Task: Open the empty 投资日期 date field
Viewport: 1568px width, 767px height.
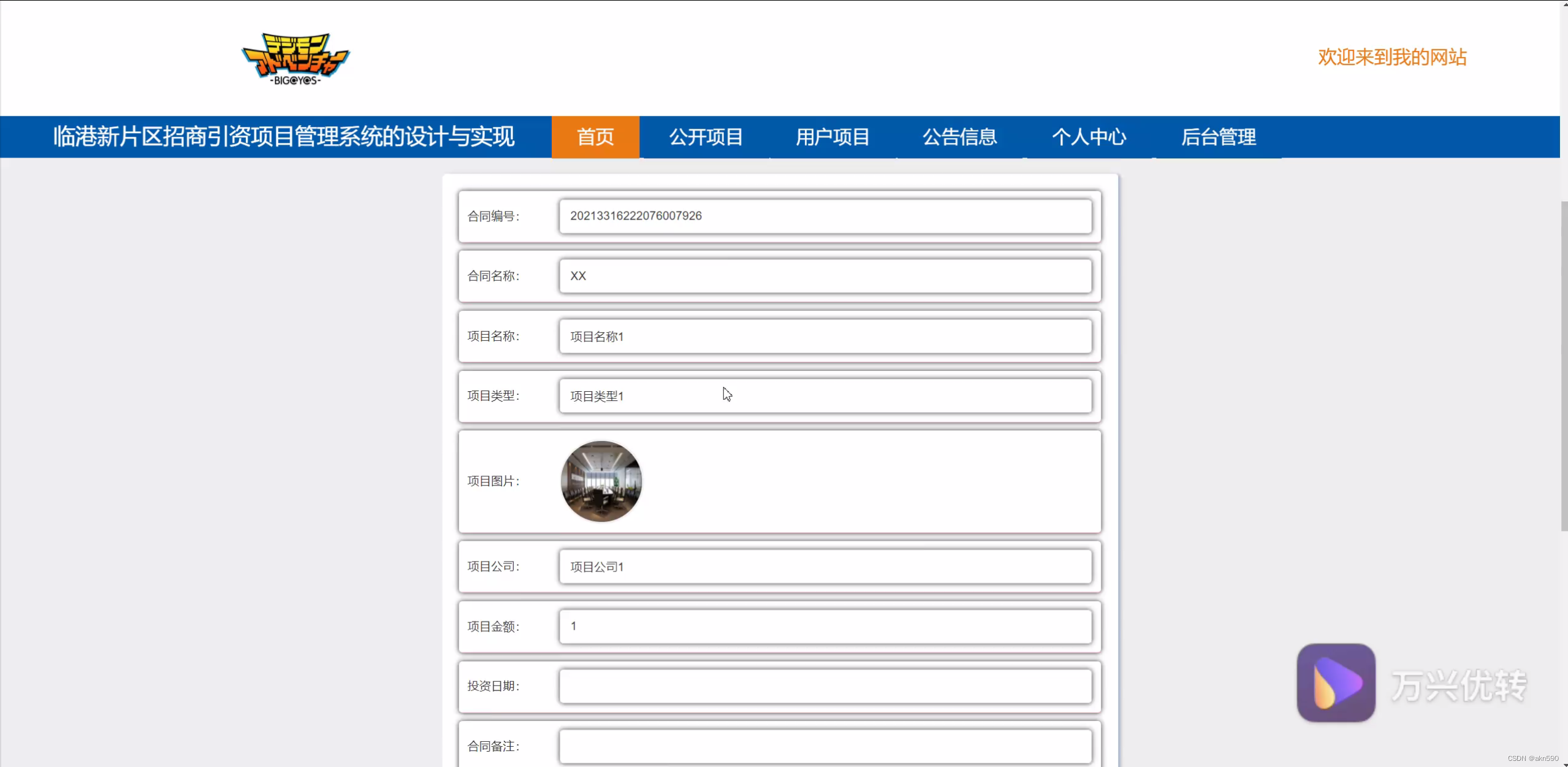Action: [x=826, y=686]
